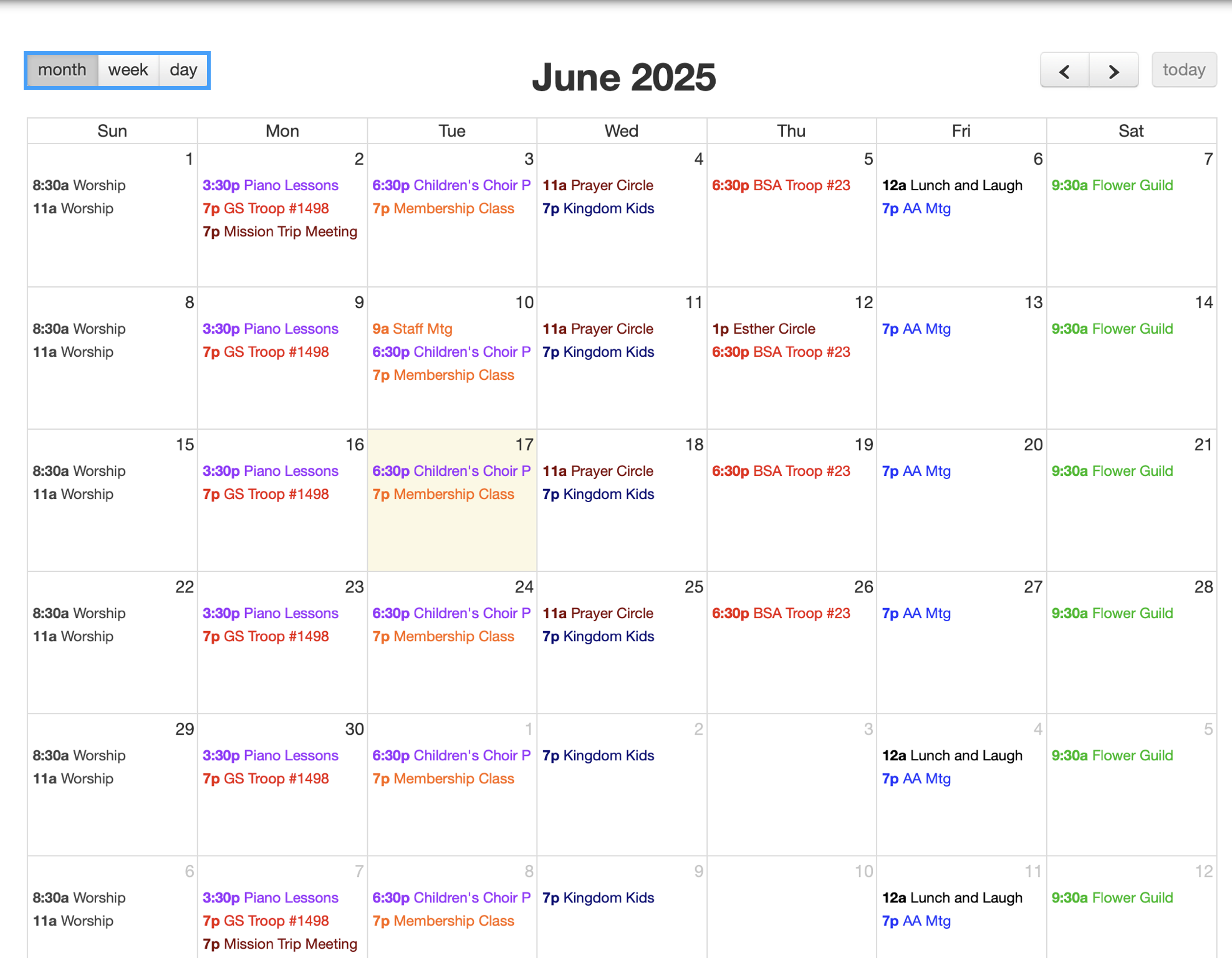Open the Piano Lessons event on June 2
The width and height of the screenshot is (1232, 958).
click(271, 185)
